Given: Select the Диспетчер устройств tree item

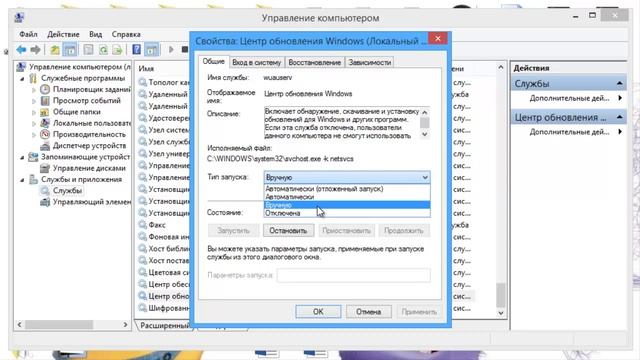Looking at the screenshot, I should [89, 146].
